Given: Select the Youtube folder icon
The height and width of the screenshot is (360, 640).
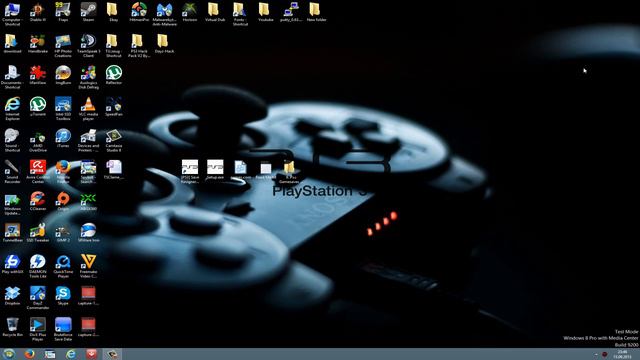Looking at the screenshot, I should [265, 12].
